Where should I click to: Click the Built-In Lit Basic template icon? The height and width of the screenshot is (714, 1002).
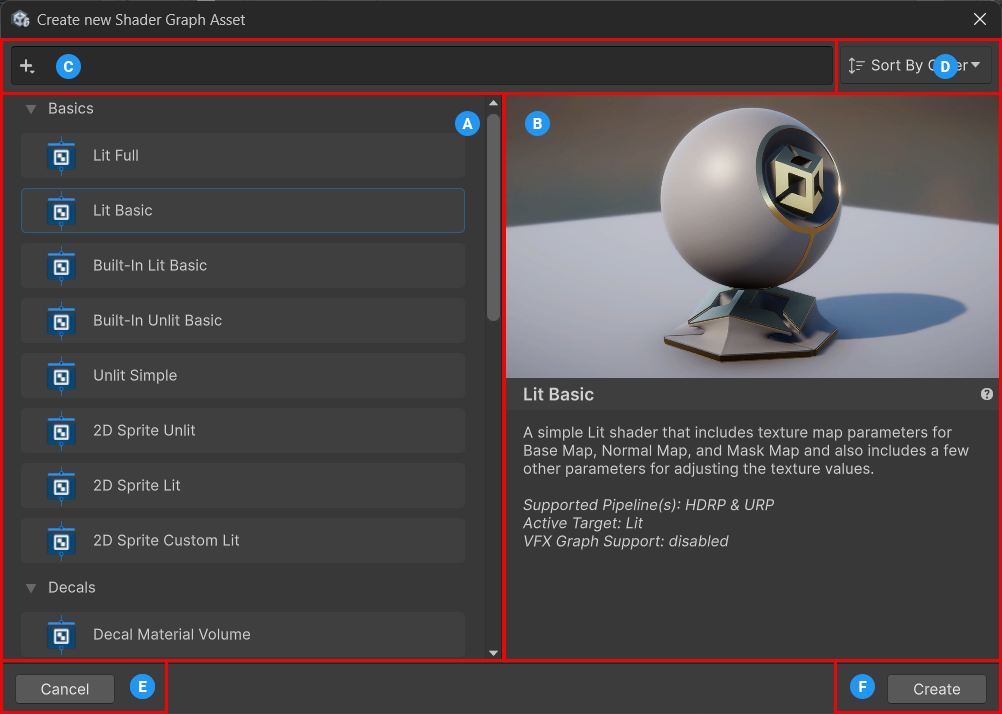click(x=61, y=266)
